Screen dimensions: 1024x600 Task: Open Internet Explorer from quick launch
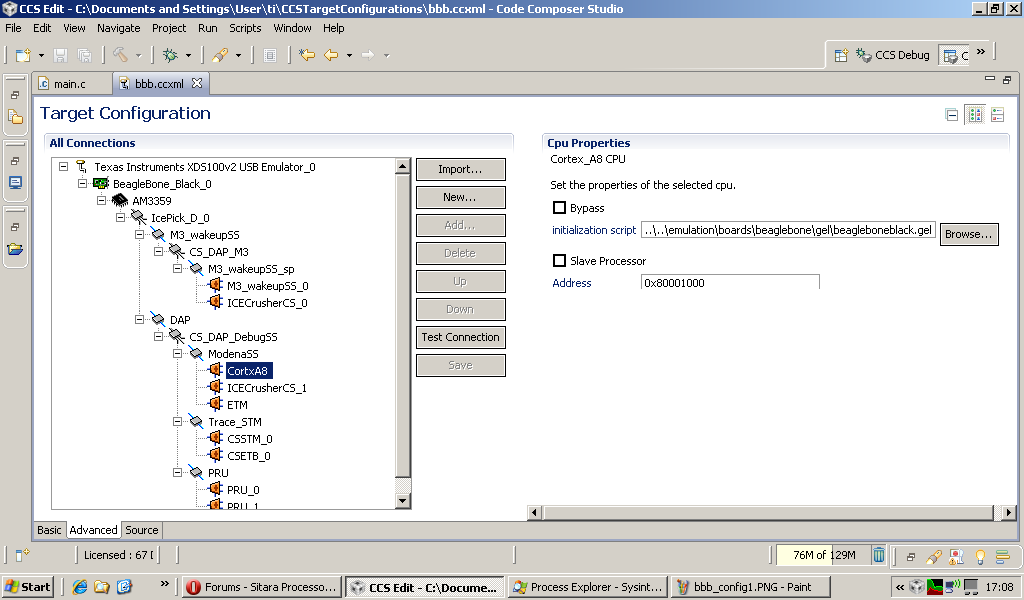(80, 586)
